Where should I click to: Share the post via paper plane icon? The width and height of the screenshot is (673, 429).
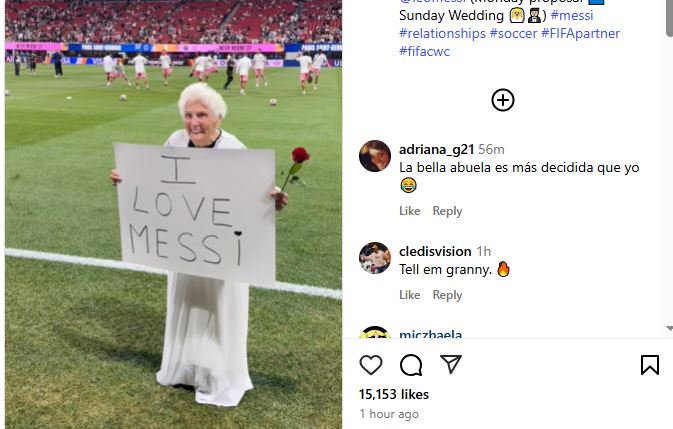(451, 364)
